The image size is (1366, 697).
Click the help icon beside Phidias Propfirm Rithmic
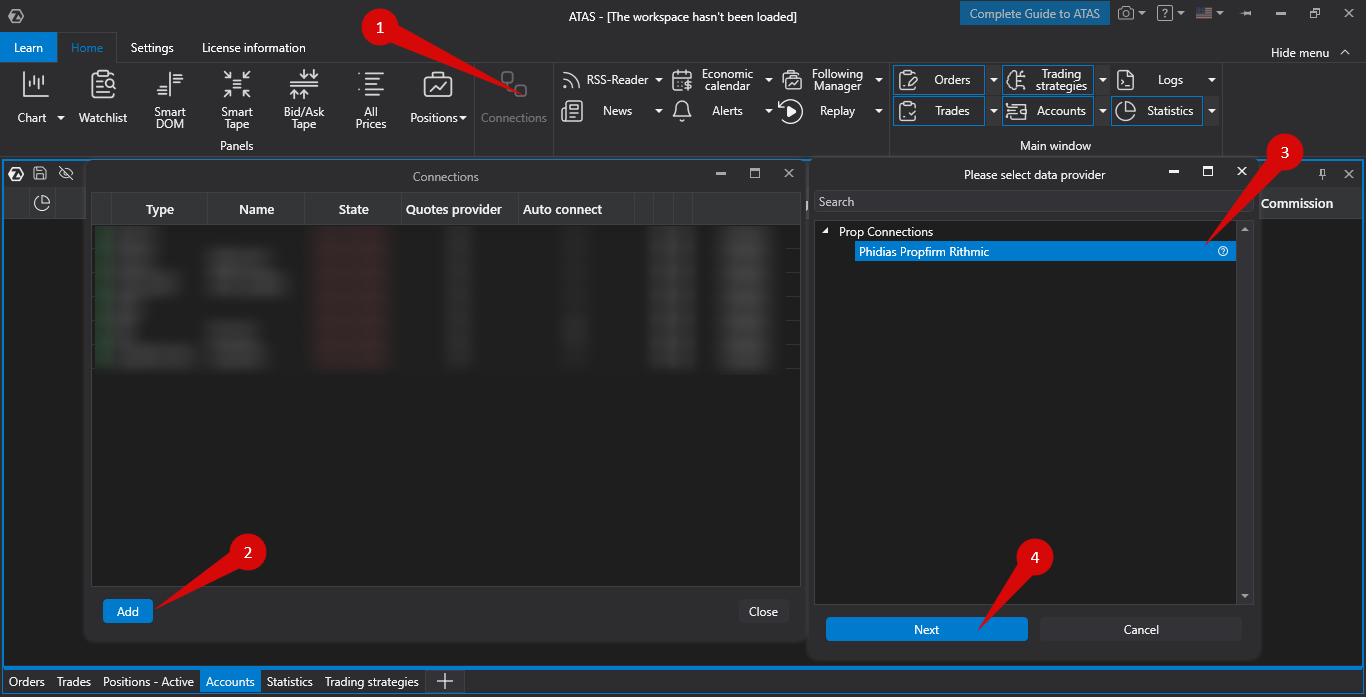[1222, 252]
